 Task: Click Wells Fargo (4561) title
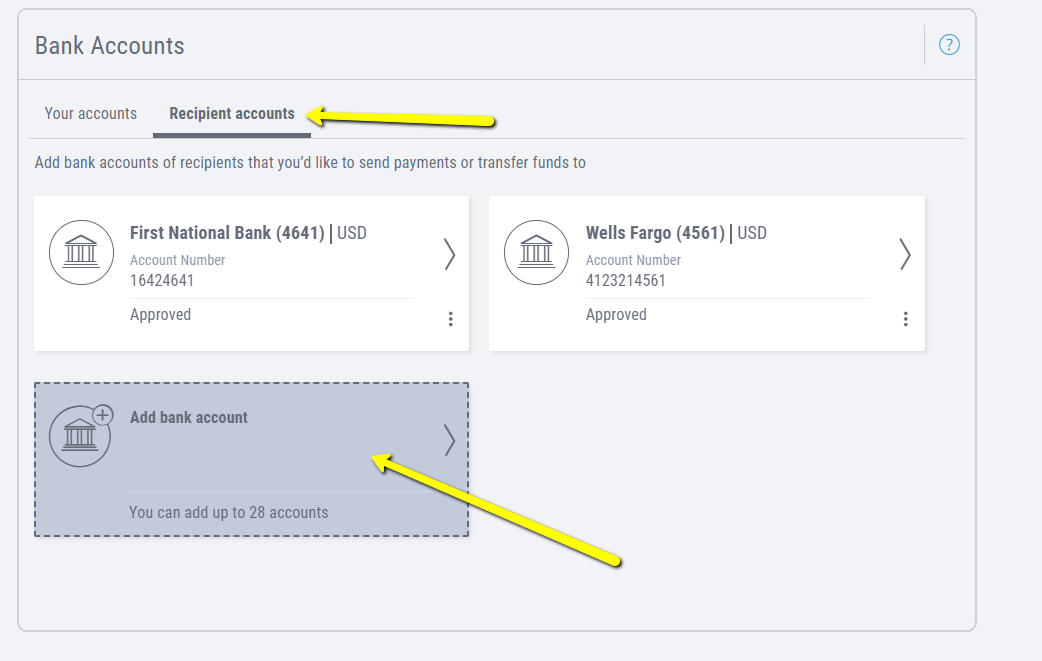(655, 233)
